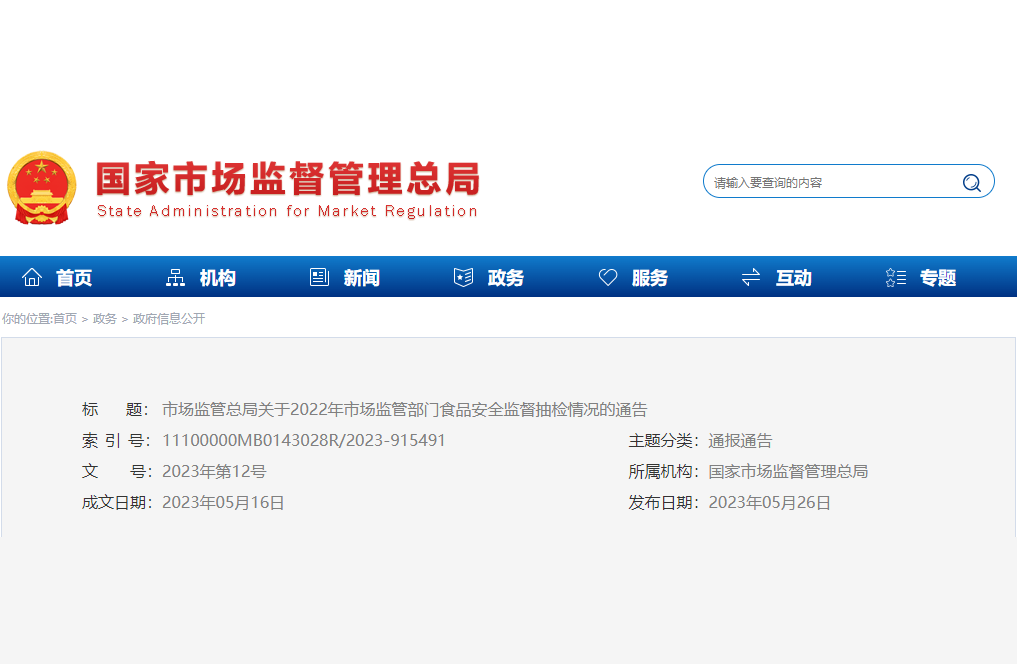Viewport: 1017px width, 664px height.
Task: Open the 新闻 navigation menu item
Action: click(x=361, y=278)
